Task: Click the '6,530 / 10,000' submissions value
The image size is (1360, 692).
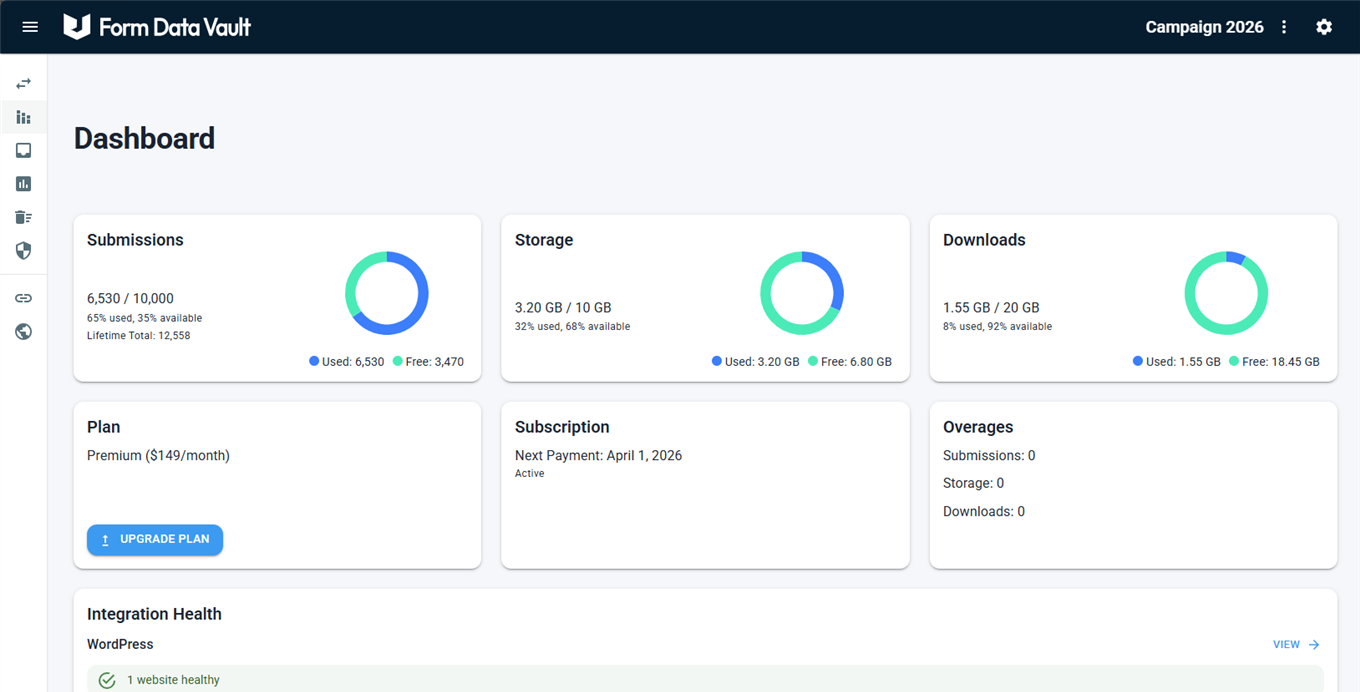Action: [130, 298]
